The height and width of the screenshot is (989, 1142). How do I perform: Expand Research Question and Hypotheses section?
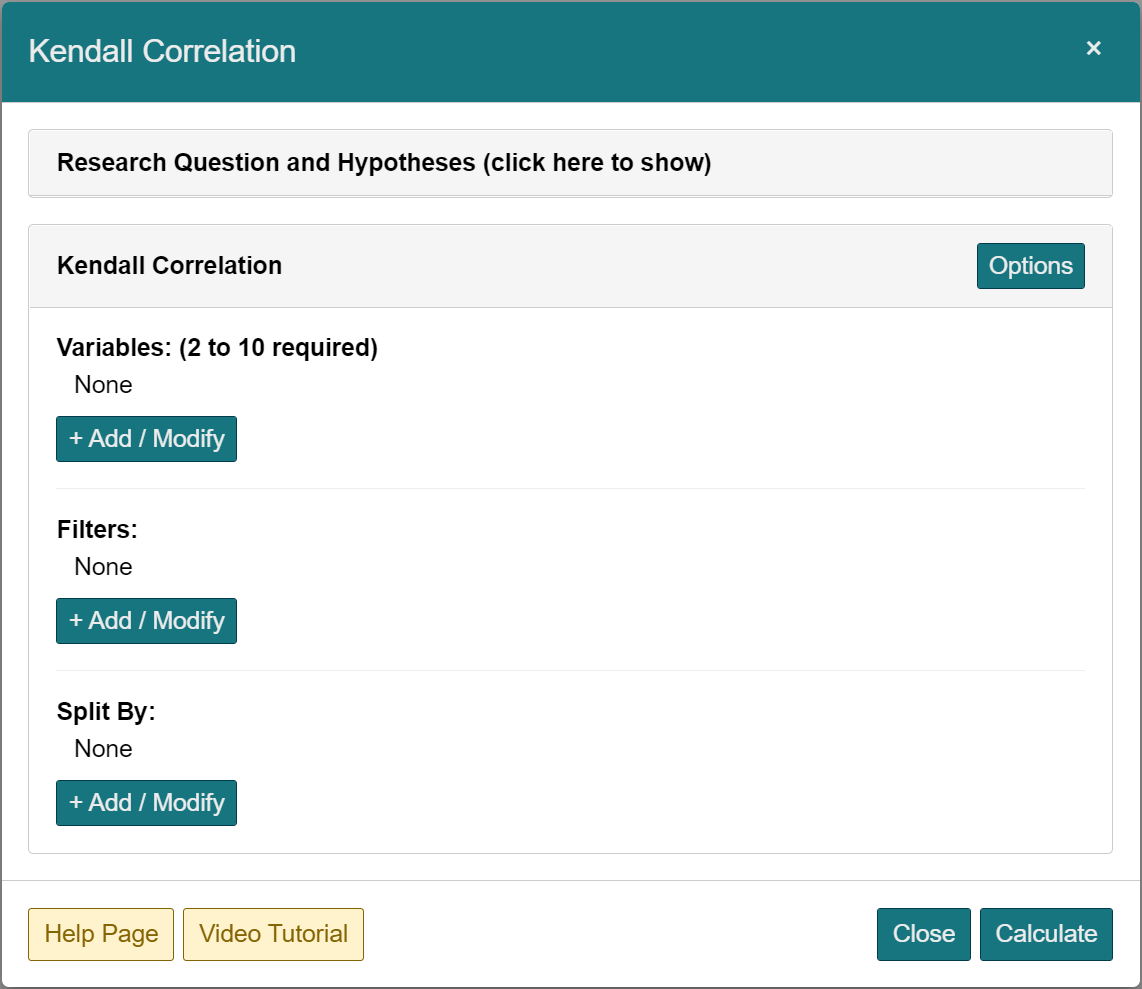(384, 163)
